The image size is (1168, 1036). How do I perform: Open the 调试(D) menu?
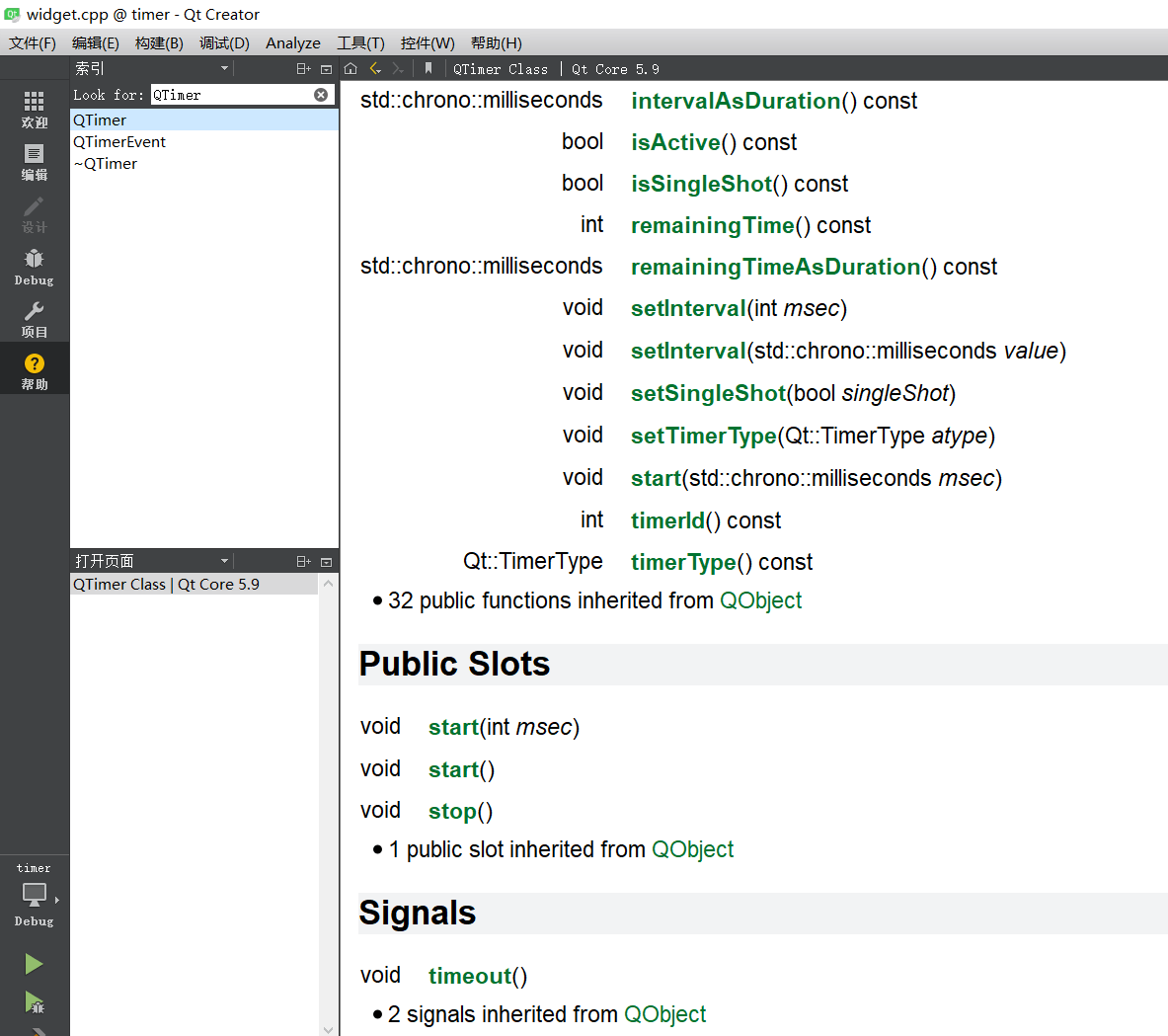point(224,43)
